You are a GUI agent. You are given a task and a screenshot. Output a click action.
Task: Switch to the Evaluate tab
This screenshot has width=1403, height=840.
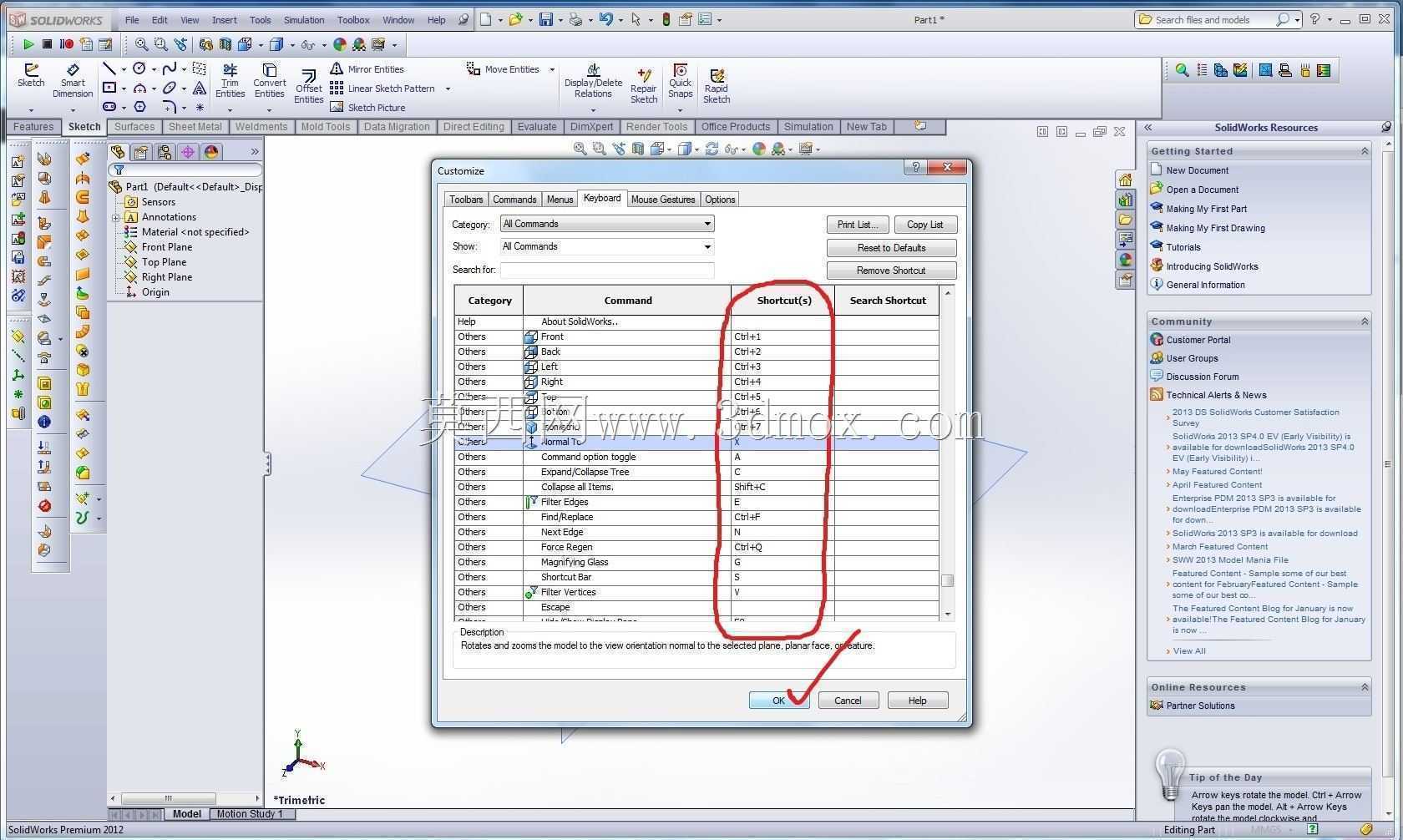(x=537, y=127)
